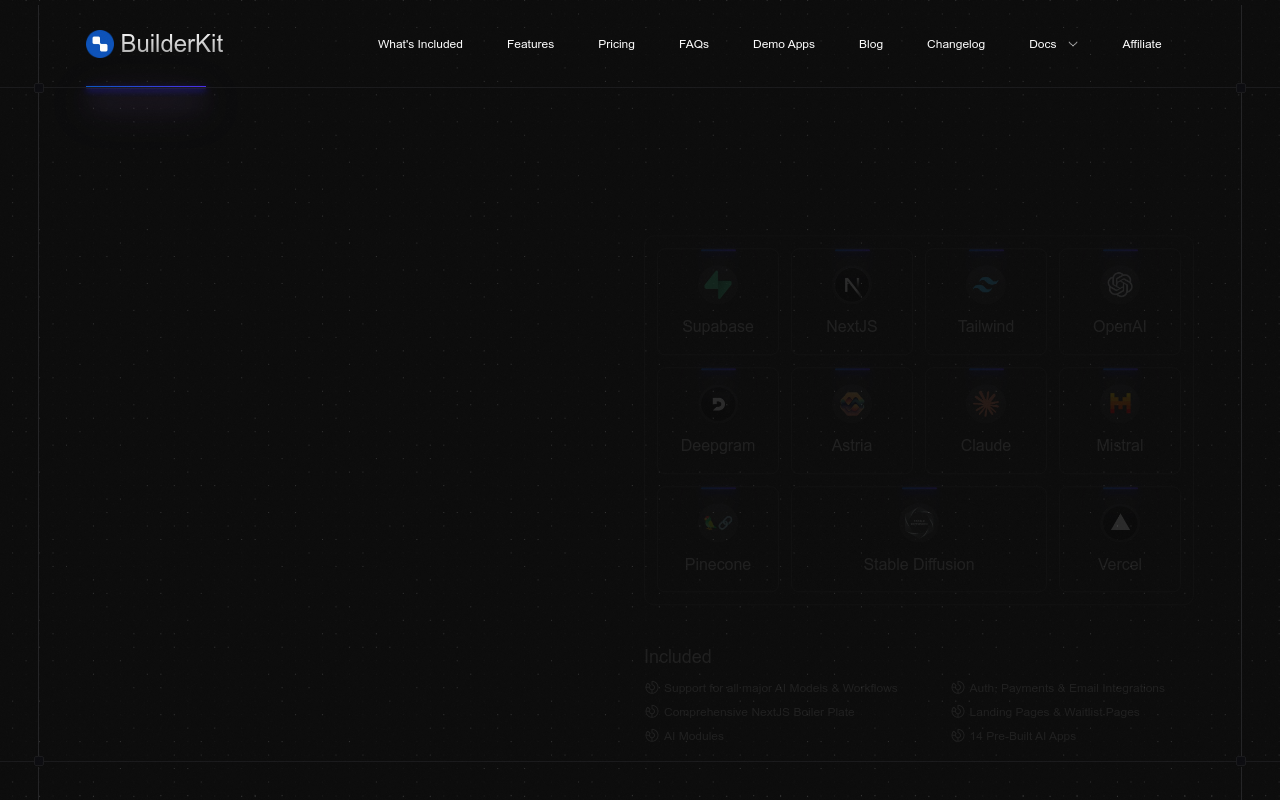The image size is (1280, 800).
Task: Click the Astria card label
Action: coord(852,445)
